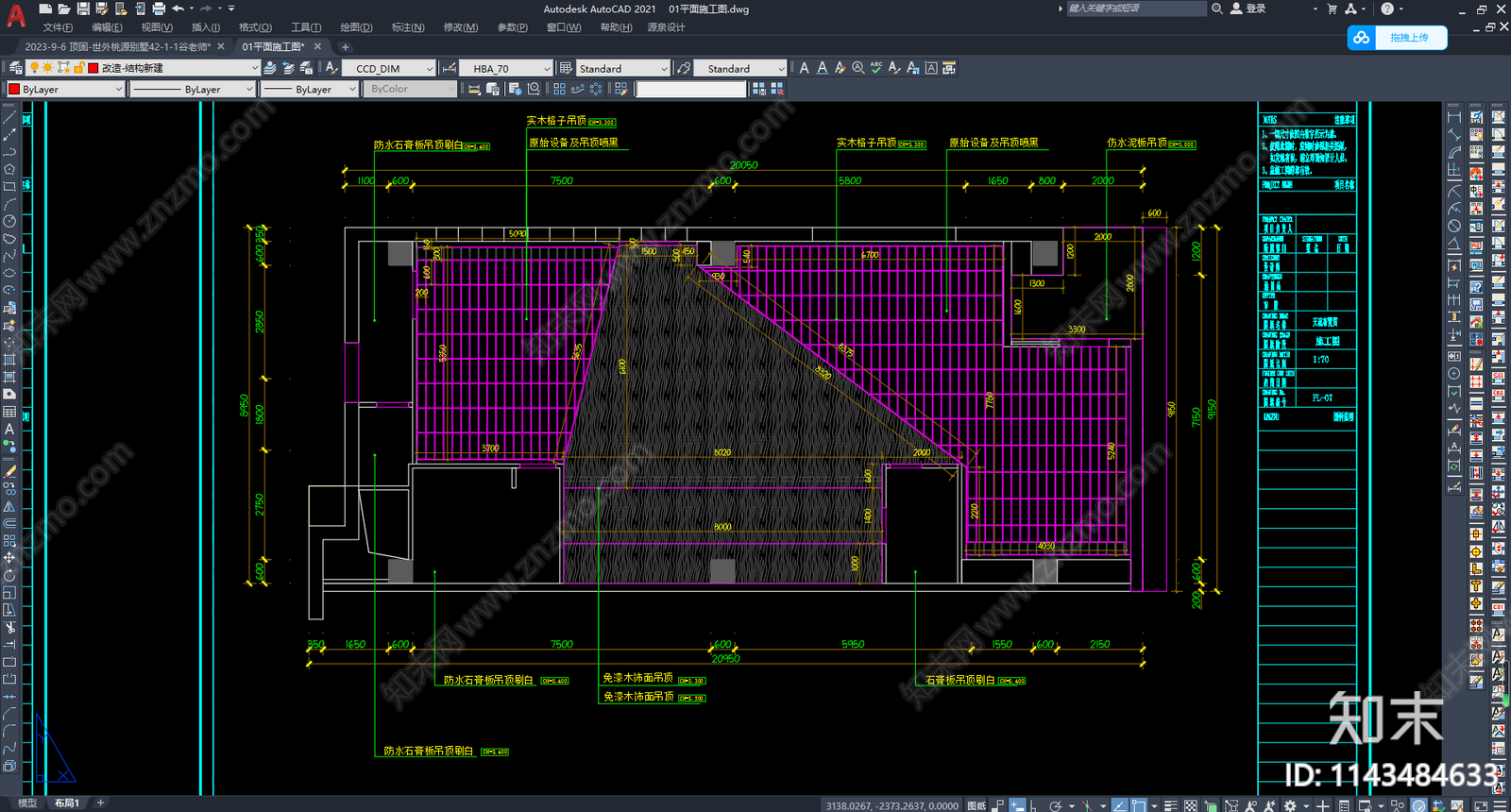Click the shopping cart icon
The image size is (1511, 812).
point(1333,8)
